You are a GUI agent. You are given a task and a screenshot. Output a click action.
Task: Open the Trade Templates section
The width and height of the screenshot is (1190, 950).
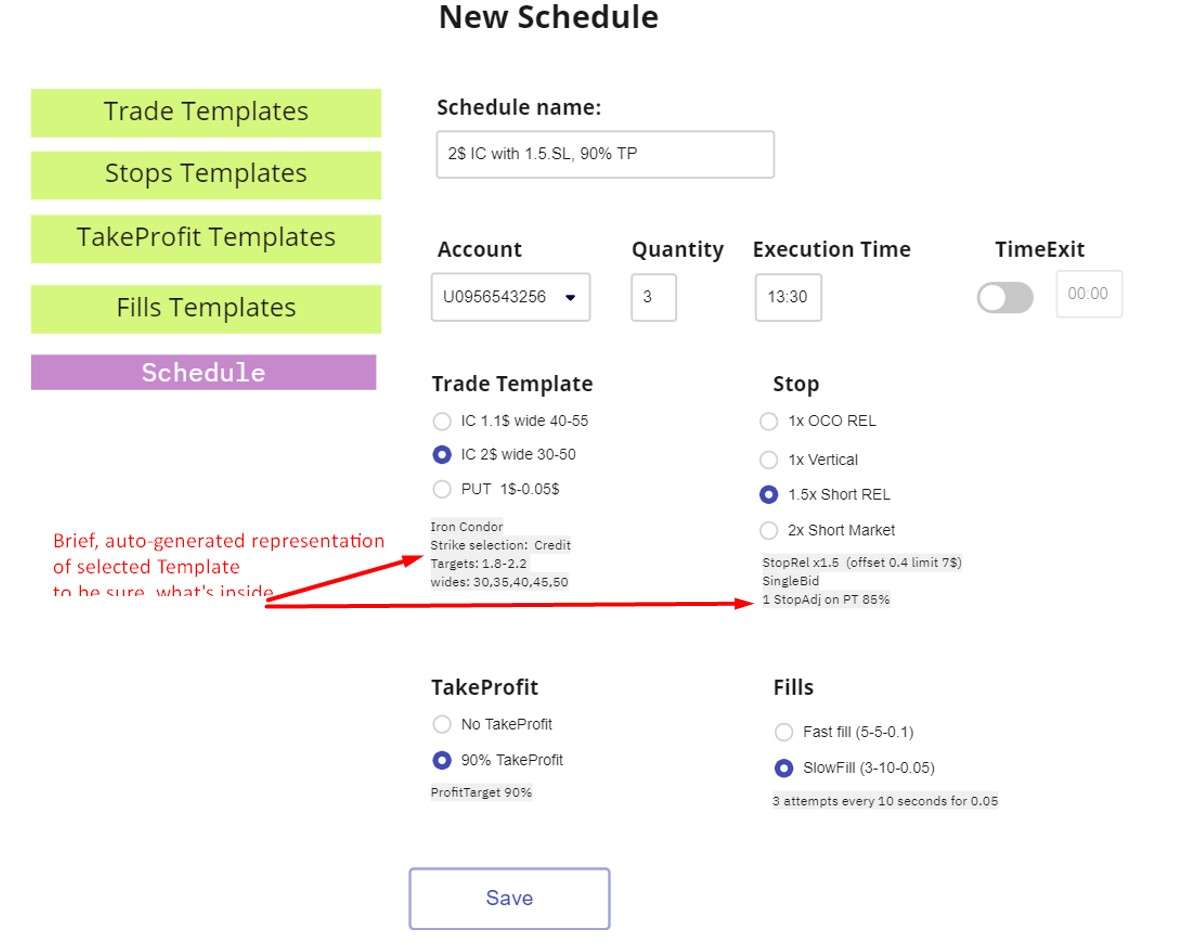point(205,112)
